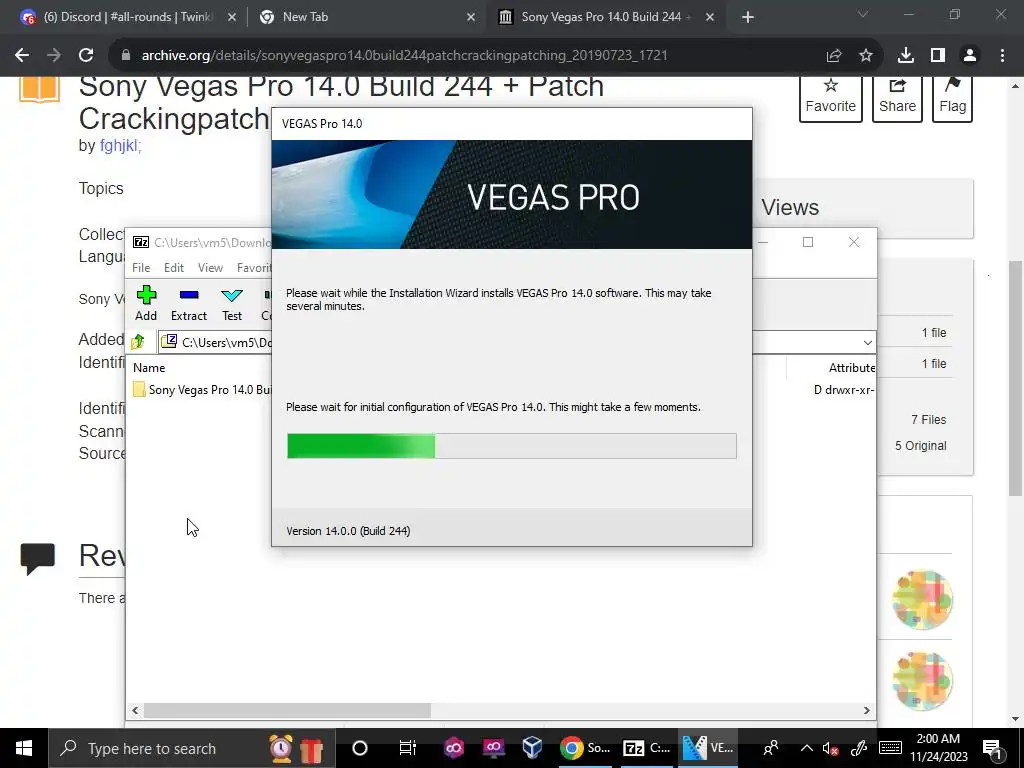Reload the archive.org page
Screen dimensions: 1024x768
(x=86, y=56)
